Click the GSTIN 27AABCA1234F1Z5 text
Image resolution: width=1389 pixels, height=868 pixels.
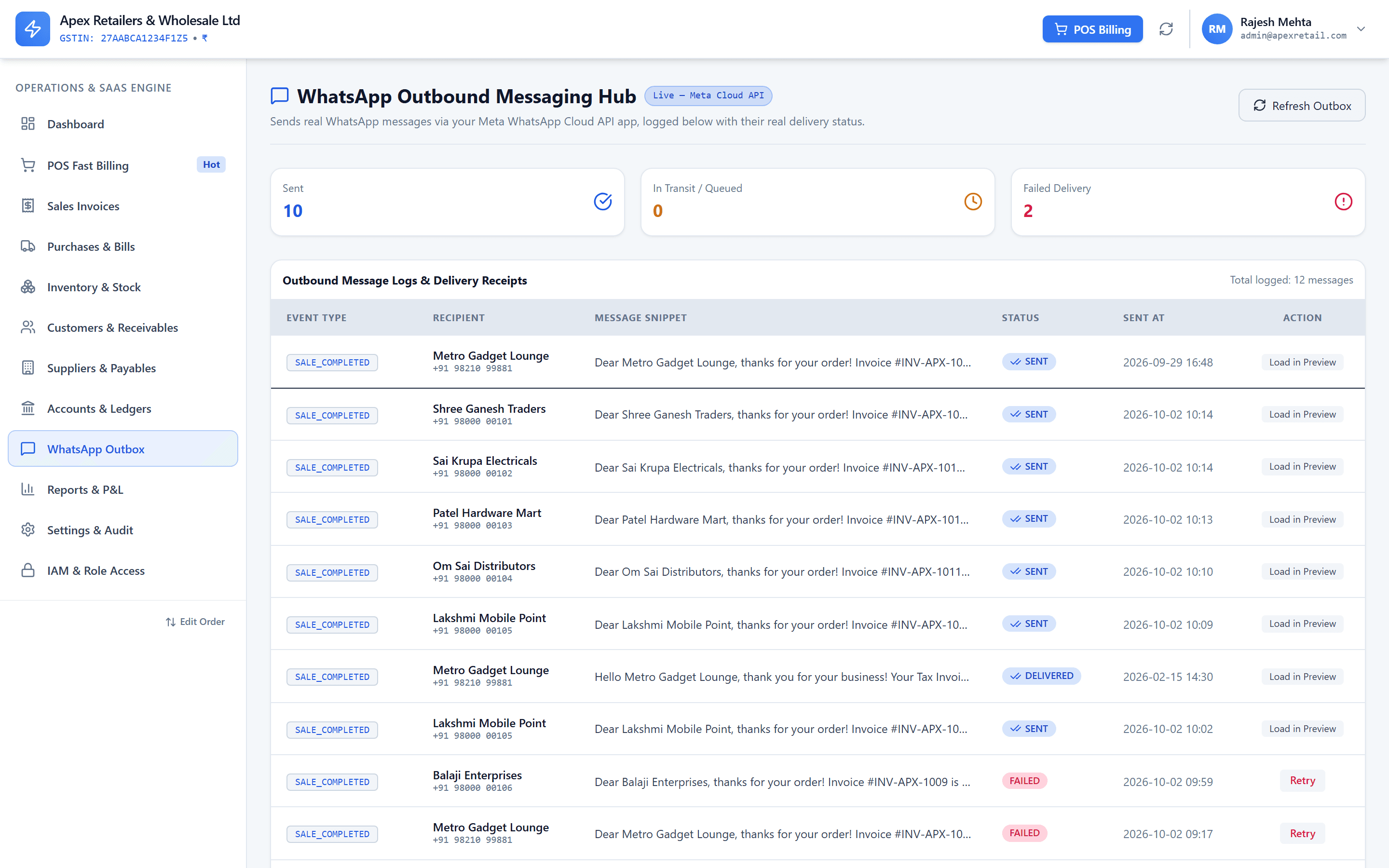pyautogui.click(x=124, y=38)
